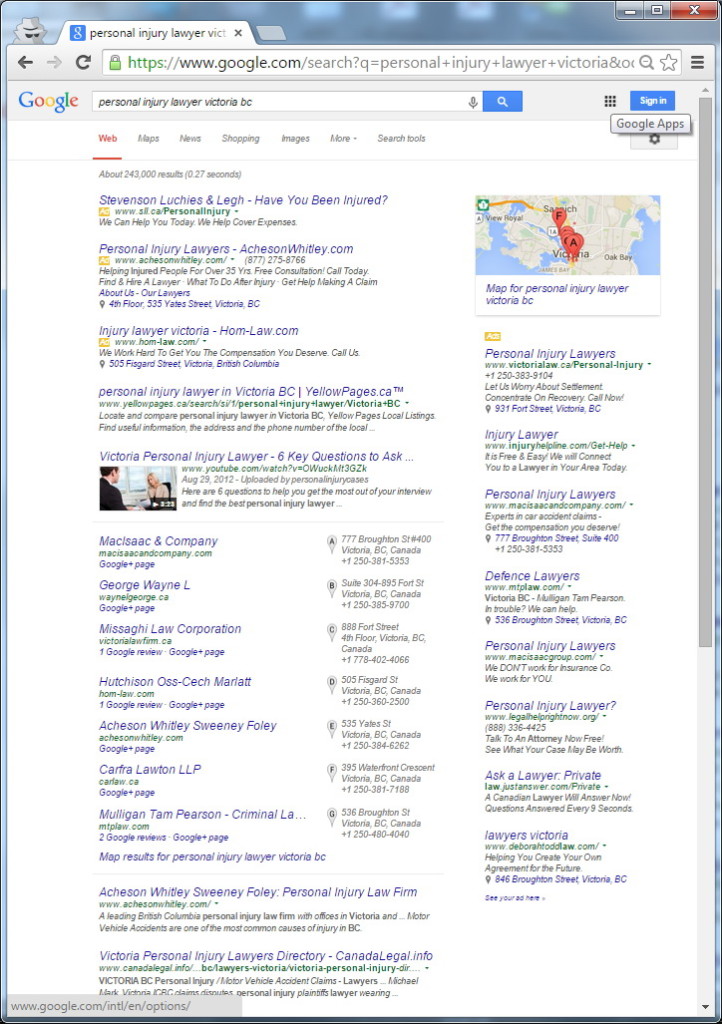Open 'Map for personal injury lawyer victoria bc' link
This screenshot has height=1024, width=722.
click(557, 294)
